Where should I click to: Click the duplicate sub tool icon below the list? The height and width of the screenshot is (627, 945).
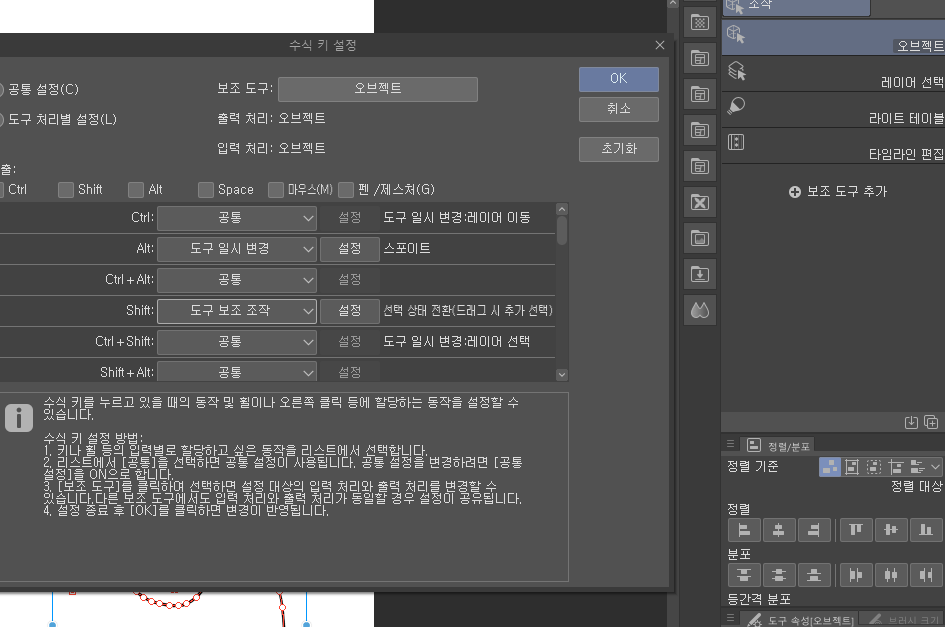[931, 423]
